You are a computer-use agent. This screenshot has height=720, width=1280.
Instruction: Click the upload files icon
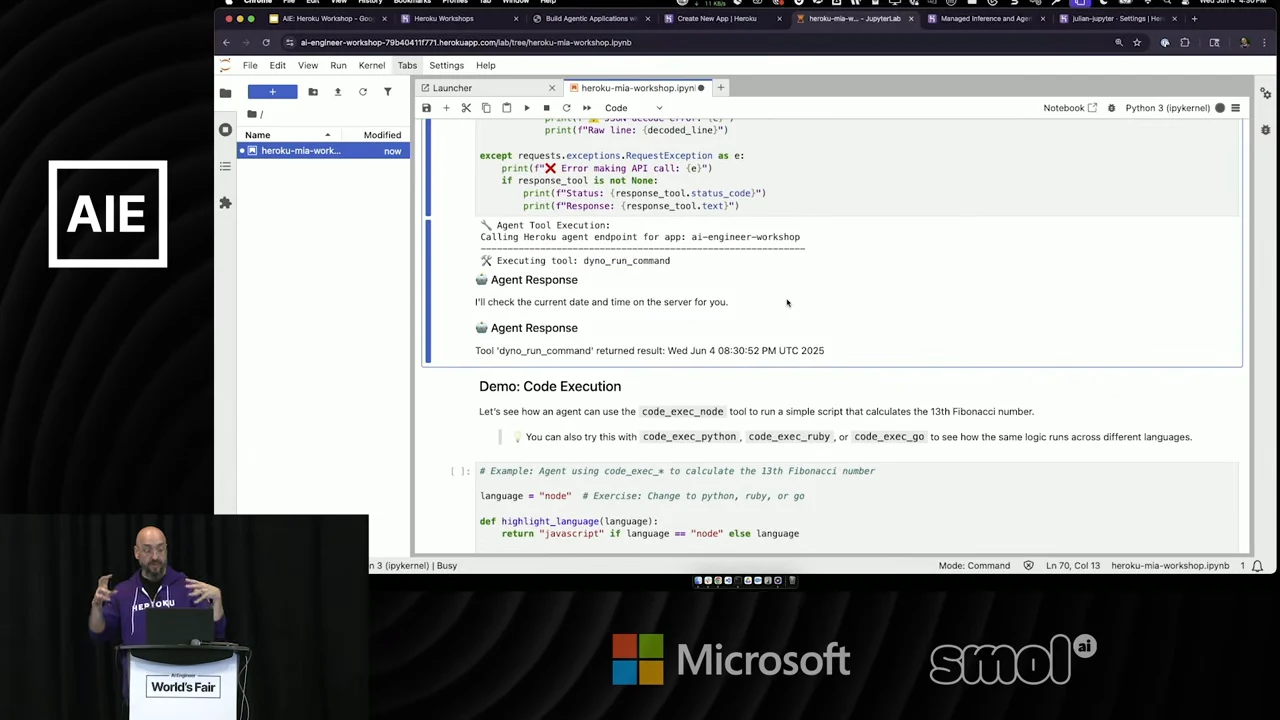point(337,92)
